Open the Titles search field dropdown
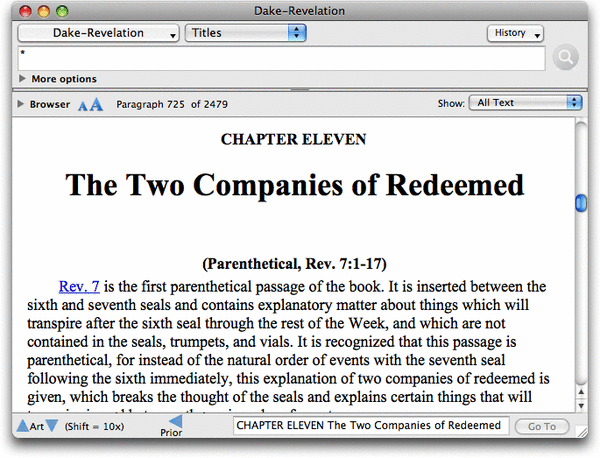The width and height of the screenshot is (600, 458). pos(245,33)
